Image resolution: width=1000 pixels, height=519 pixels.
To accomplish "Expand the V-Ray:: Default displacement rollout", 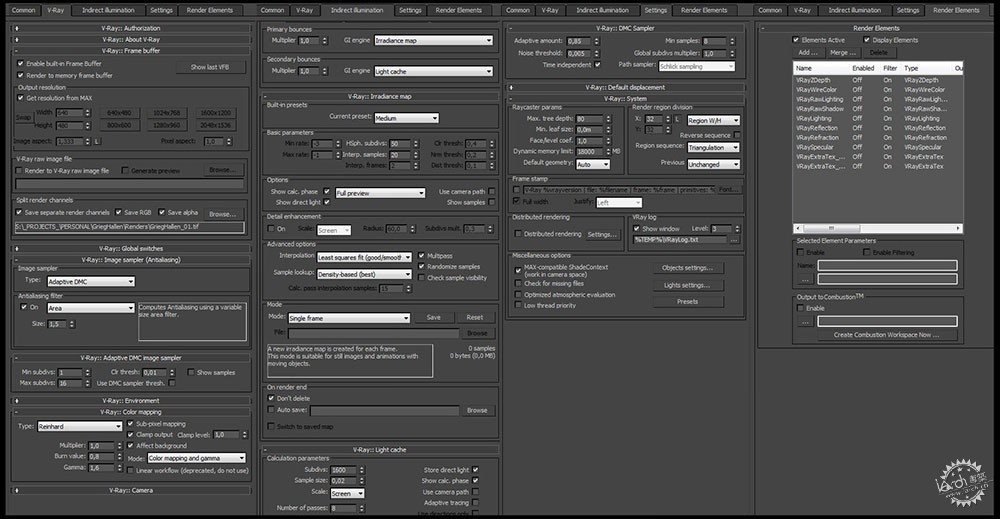I will point(625,87).
